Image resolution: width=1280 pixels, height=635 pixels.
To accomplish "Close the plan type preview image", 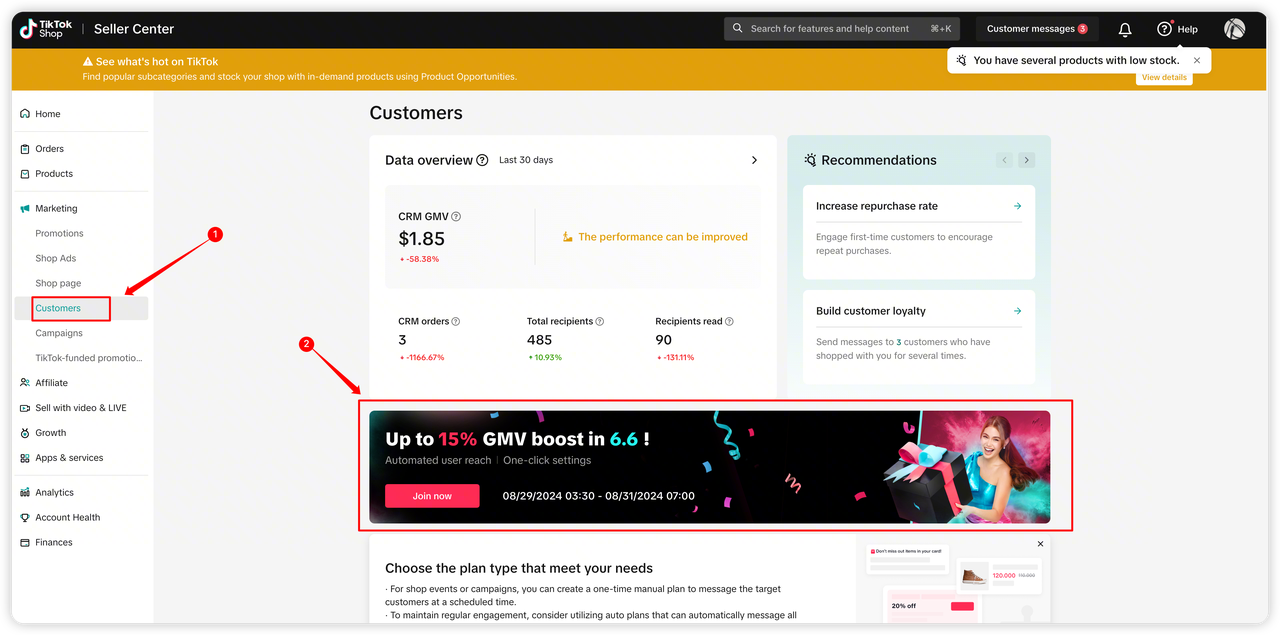I will [x=1040, y=544].
